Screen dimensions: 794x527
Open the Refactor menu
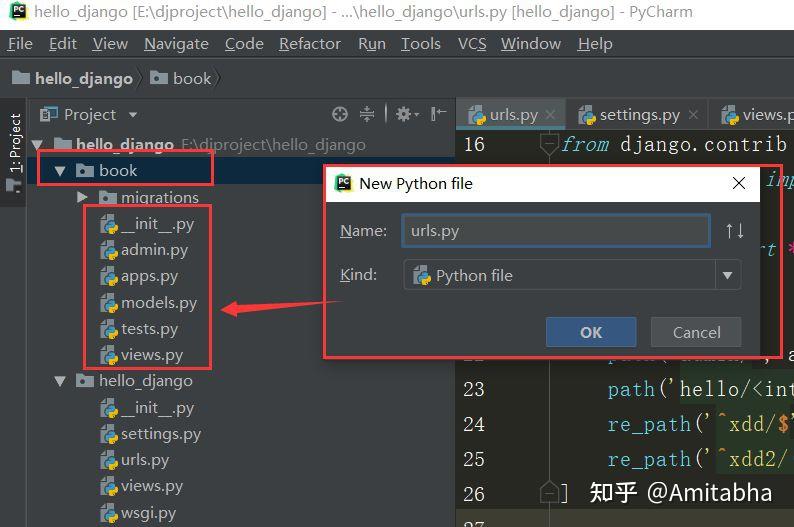tap(310, 44)
